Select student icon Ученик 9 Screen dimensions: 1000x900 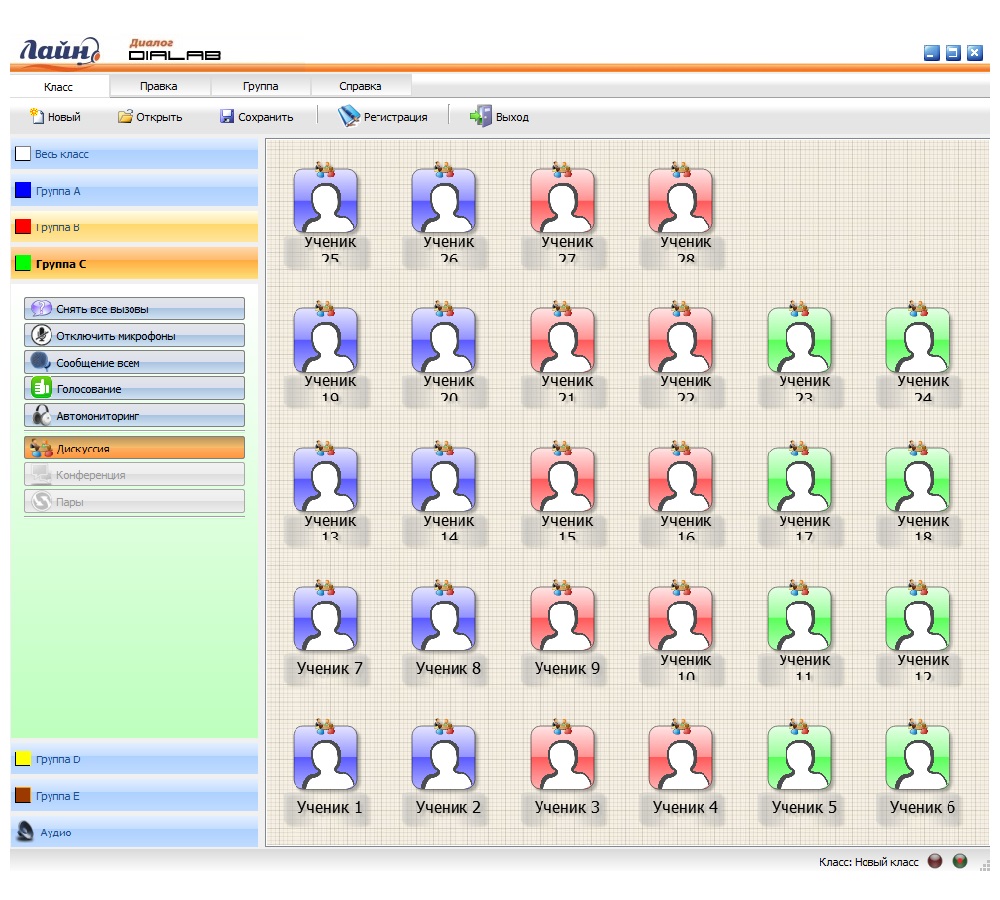(562, 619)
